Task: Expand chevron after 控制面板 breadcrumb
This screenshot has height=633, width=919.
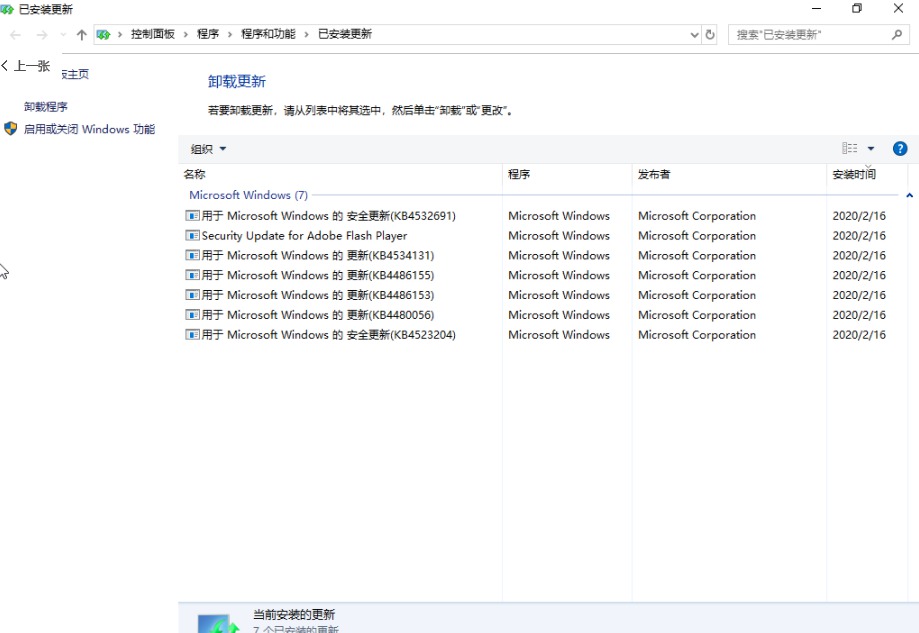Action: pyautogui.click(x=186, y=35)
